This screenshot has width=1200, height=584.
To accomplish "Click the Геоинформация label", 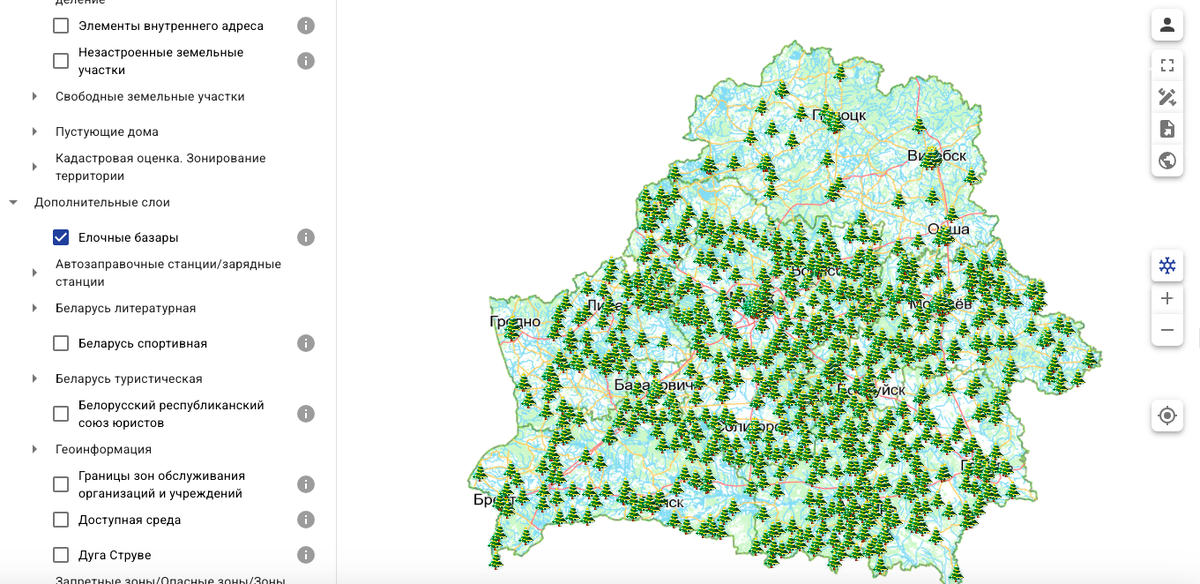I will point(104,449).
